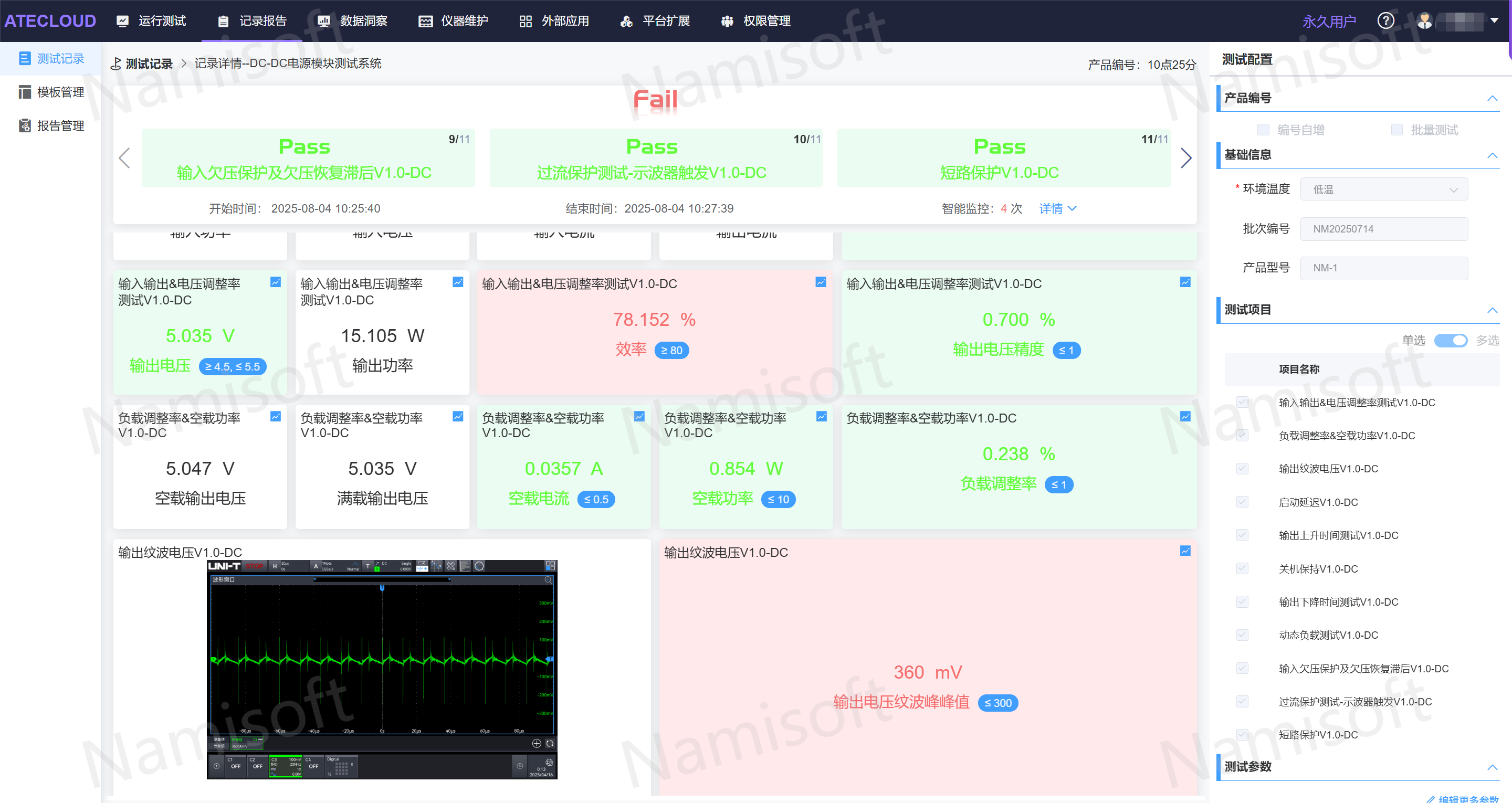Open chart icon on 空载功率 card

pos(821,417)
